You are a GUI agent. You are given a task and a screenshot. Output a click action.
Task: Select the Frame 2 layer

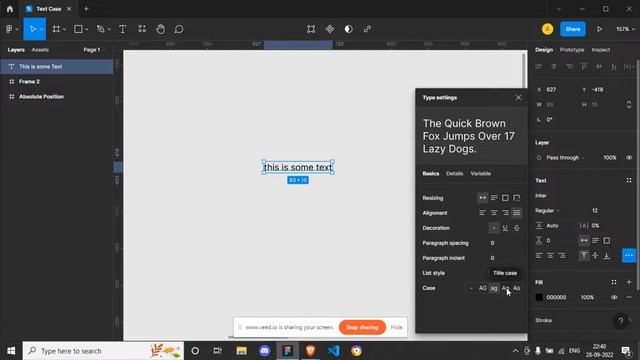point(57,82)
